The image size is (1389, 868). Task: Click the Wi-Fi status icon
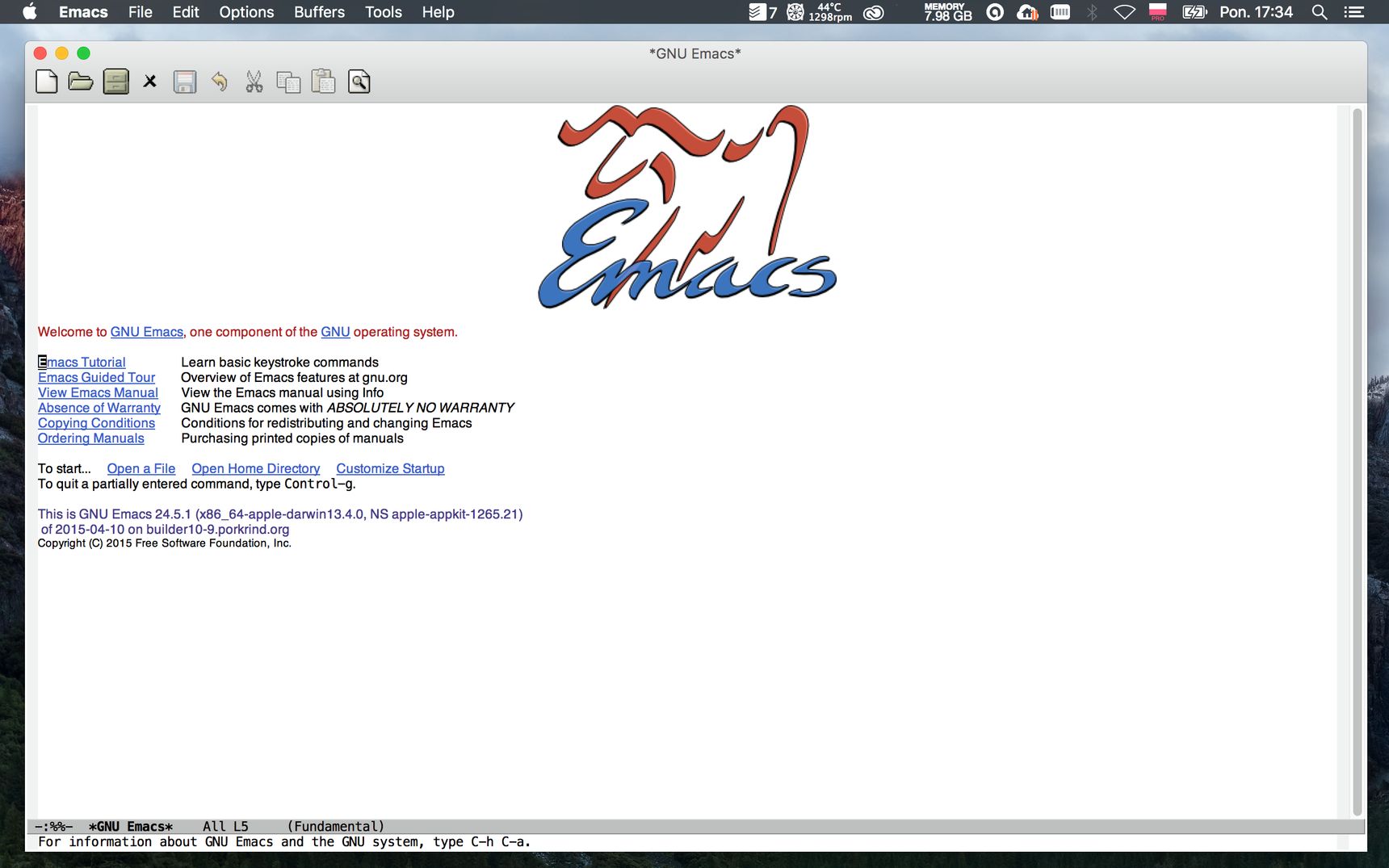1125,12
